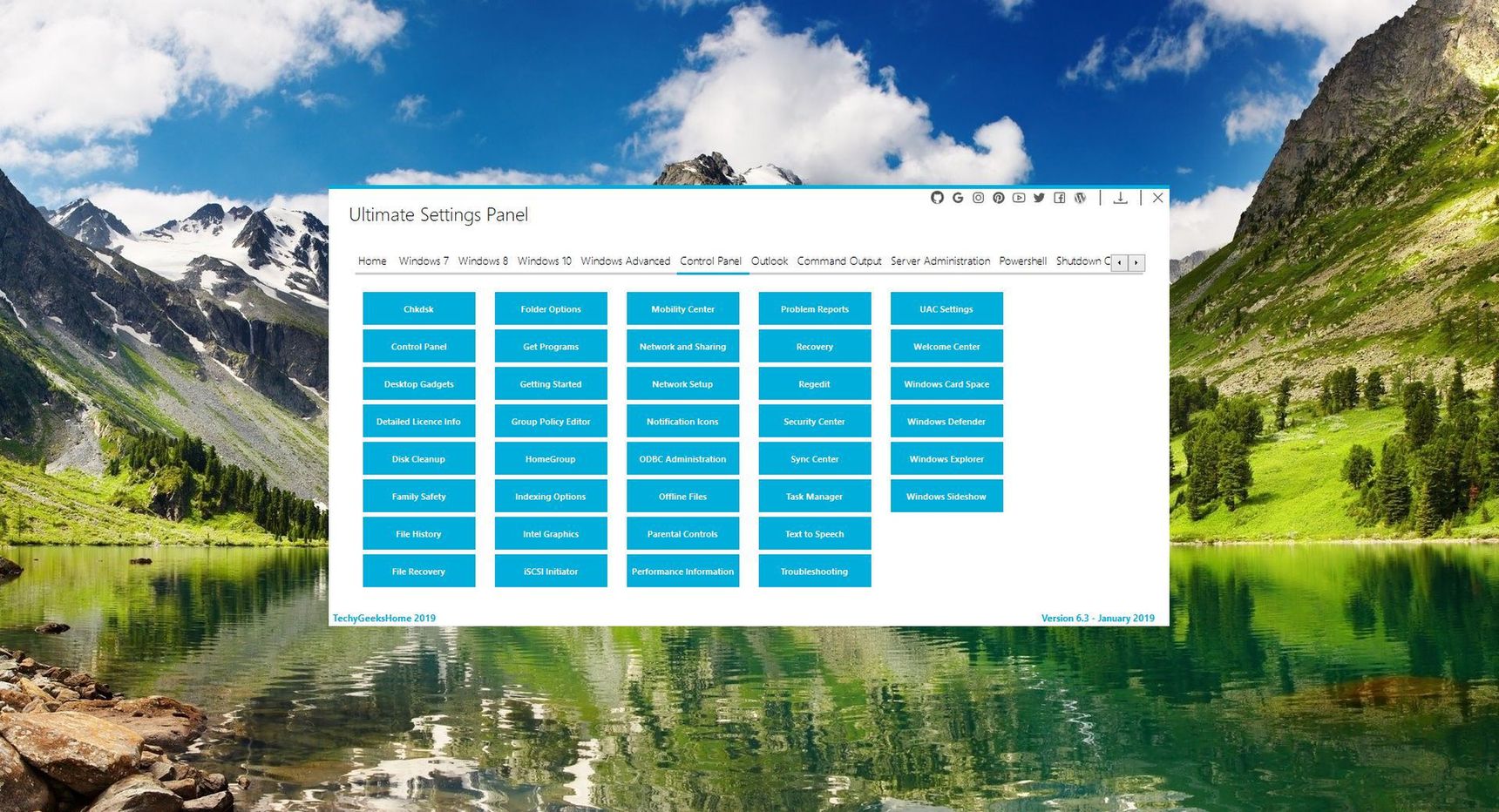
Task: Open Windows Card Space
Action: point(946,383)
